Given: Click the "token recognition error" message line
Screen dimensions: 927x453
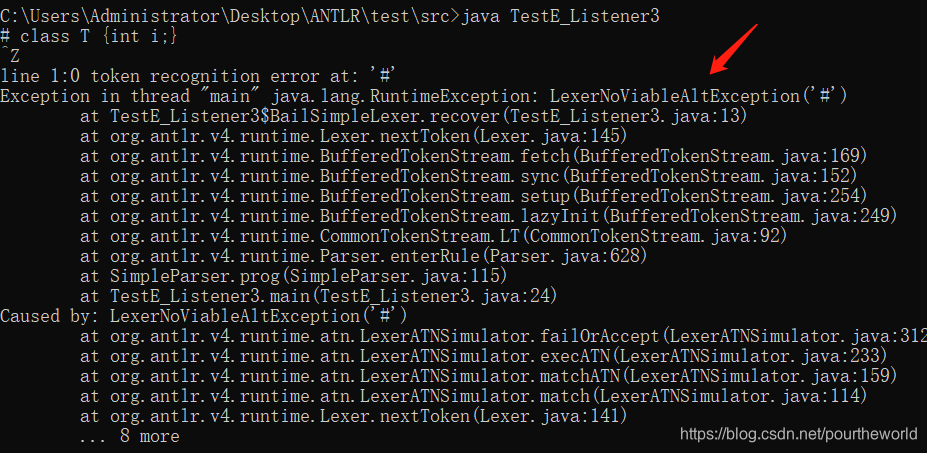Looking at the screenshot, I should tap(198, 76).
